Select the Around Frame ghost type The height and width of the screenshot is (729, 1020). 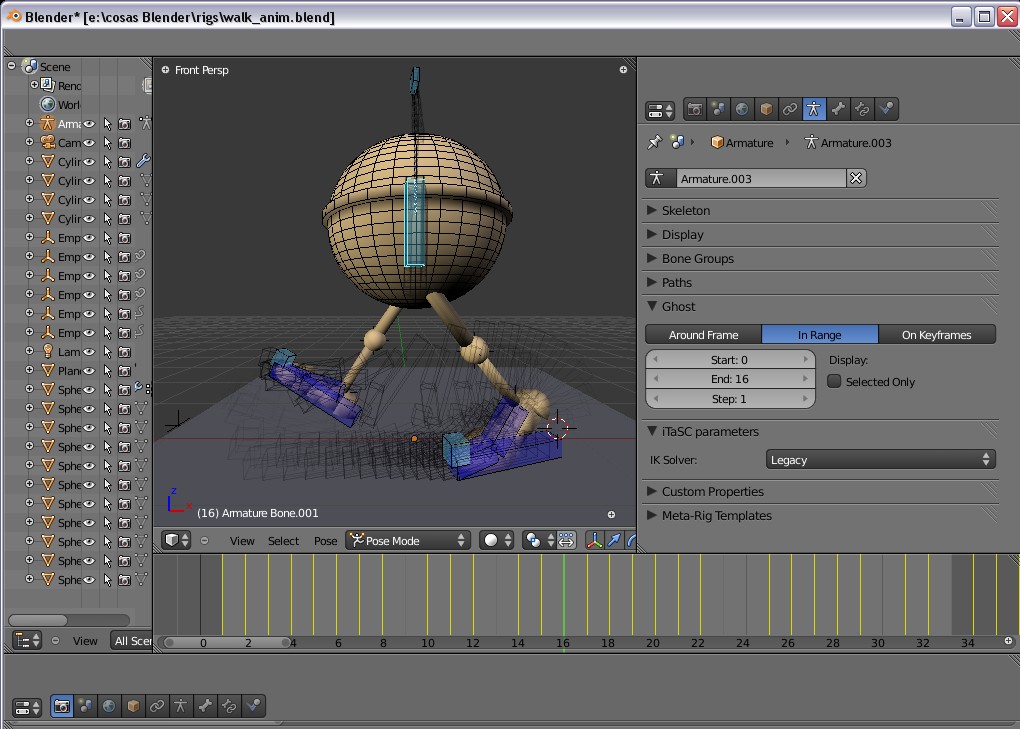click(703, 335)
